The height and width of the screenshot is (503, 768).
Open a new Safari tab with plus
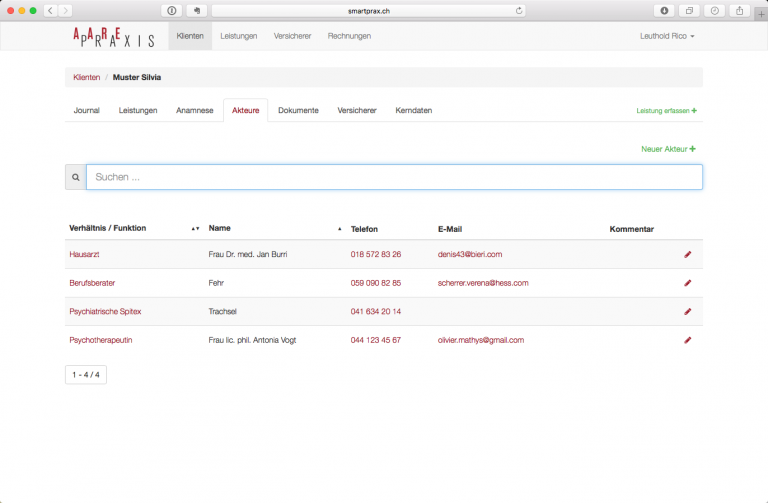click(x=761, y=14)
